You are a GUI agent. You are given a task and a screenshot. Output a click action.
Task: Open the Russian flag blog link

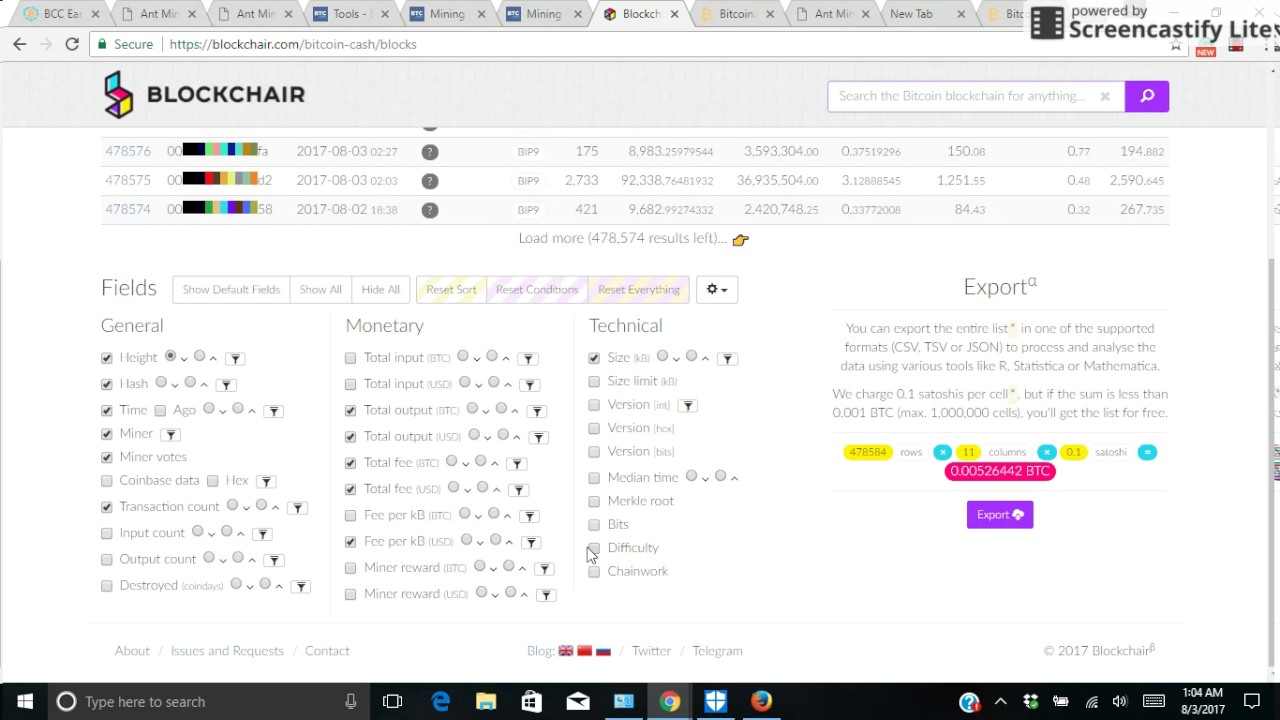(603, 651)
